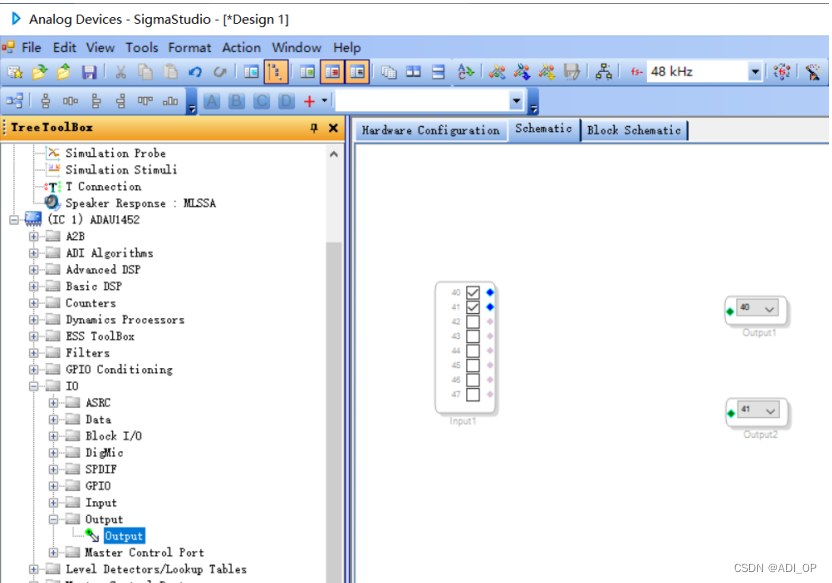Expand the A2B folder
Image resolution: width=832 pixels, height=583 pixels.
(34, 237)
